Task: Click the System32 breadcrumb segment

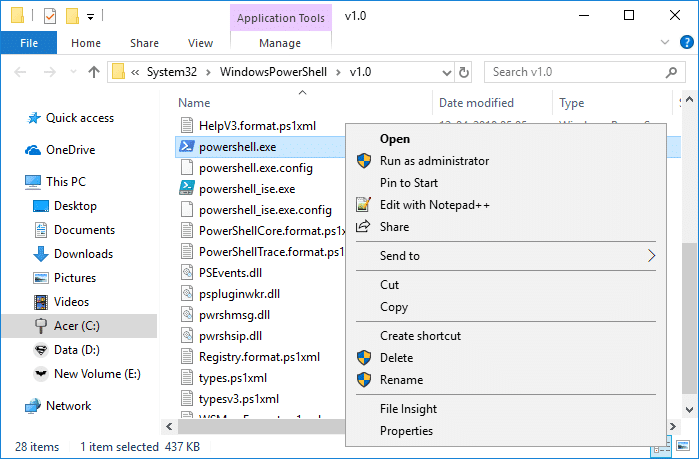Action: (172, 72)
